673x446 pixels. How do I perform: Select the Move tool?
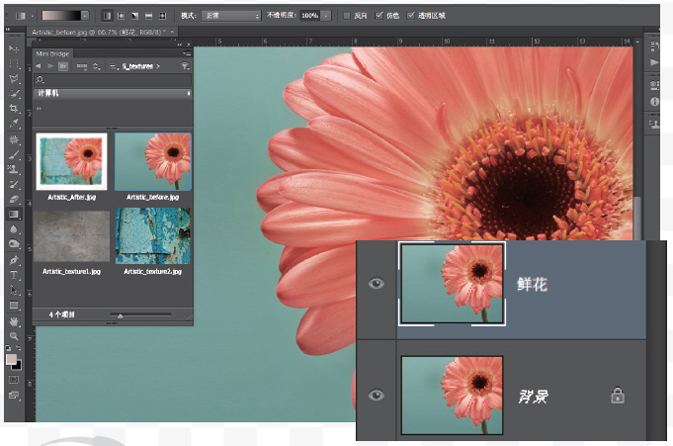pos(14,49)
